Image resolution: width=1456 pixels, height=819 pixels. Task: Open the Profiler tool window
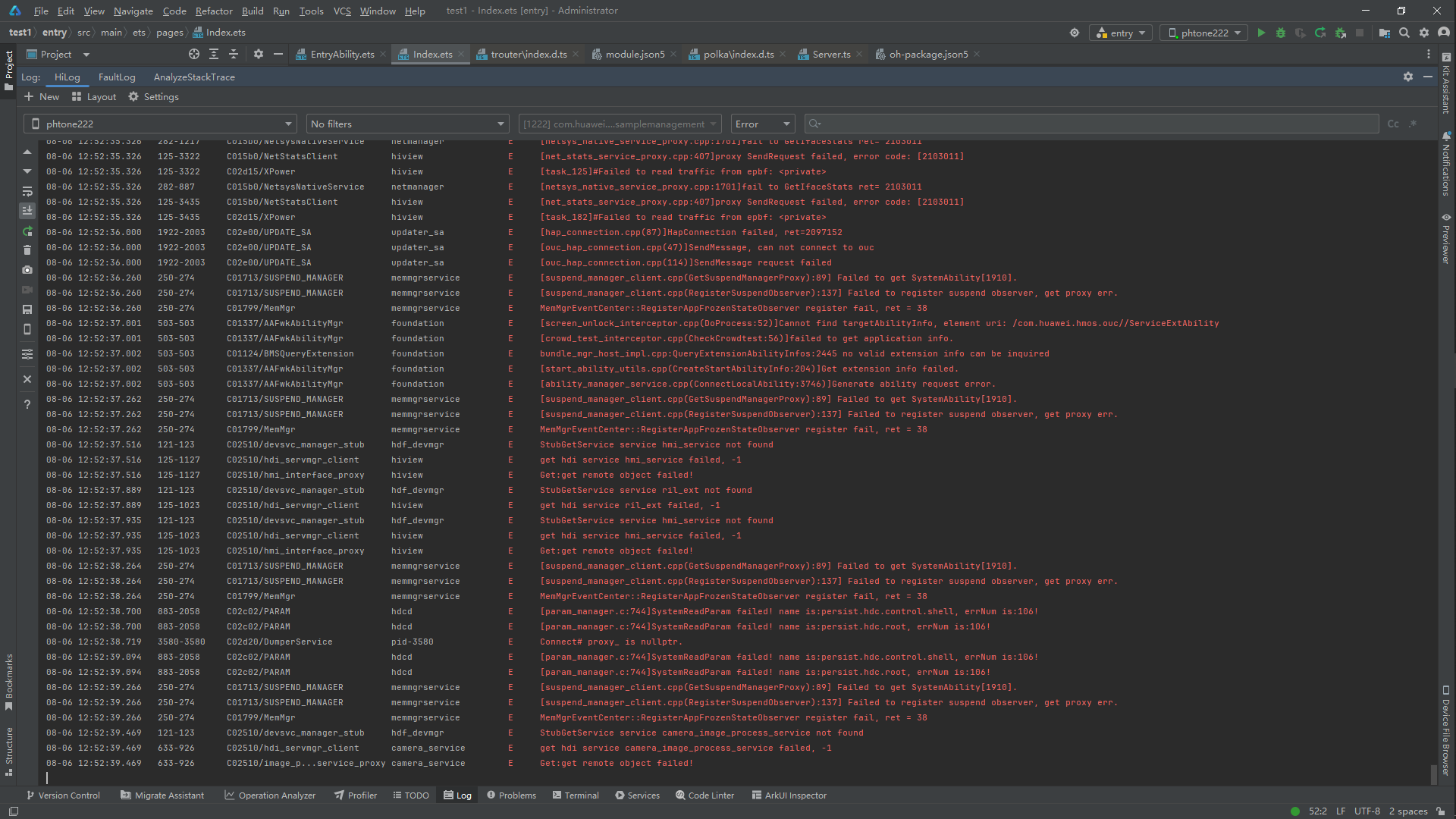[x=356, y=795]
